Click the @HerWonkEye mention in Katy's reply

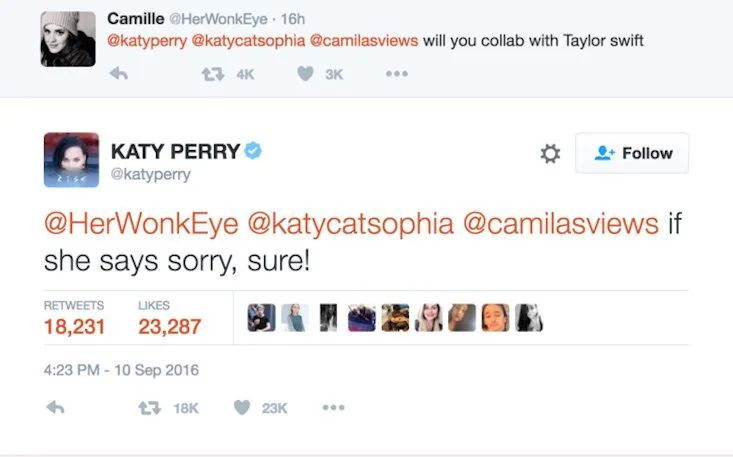tap(138, 223)
